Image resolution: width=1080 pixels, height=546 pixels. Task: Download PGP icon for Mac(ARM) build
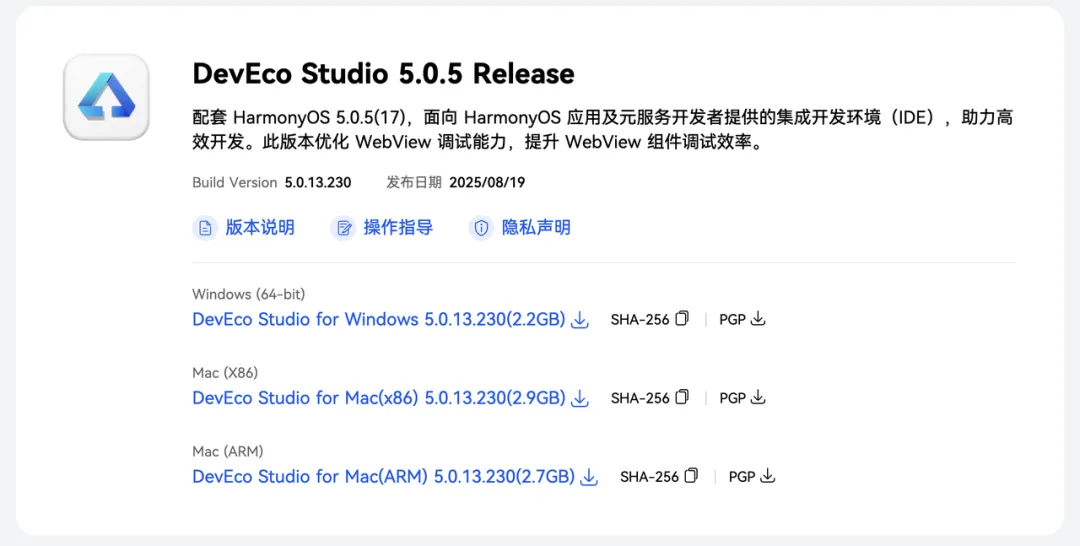(767, 475)
